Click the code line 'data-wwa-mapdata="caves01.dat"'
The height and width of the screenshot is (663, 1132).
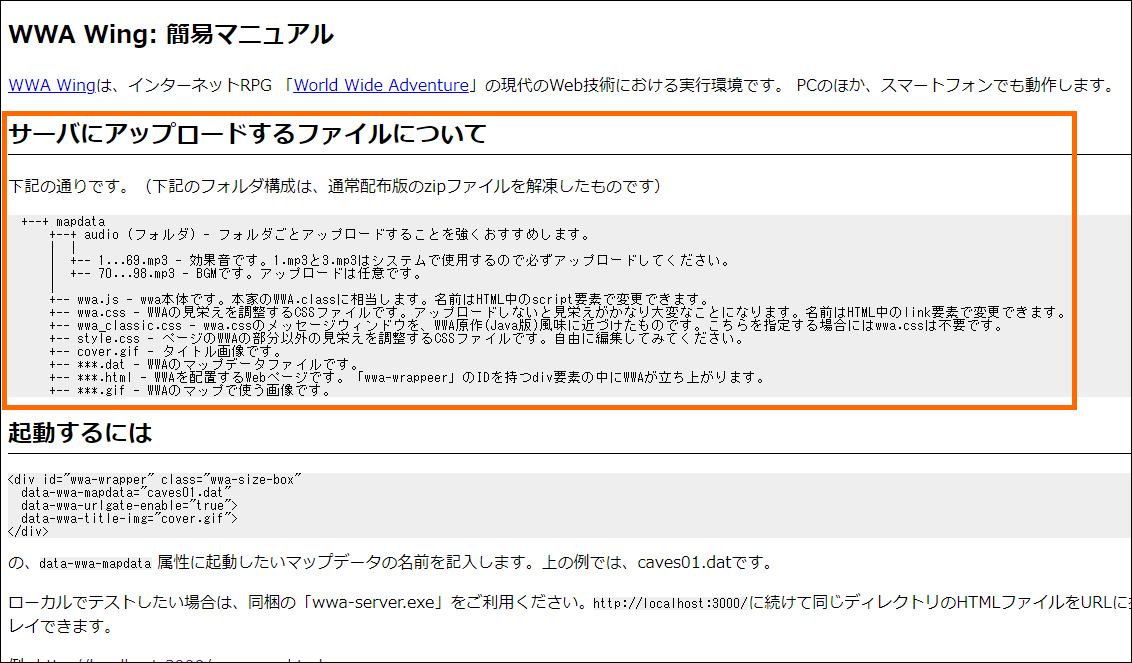tap(126, 493)
